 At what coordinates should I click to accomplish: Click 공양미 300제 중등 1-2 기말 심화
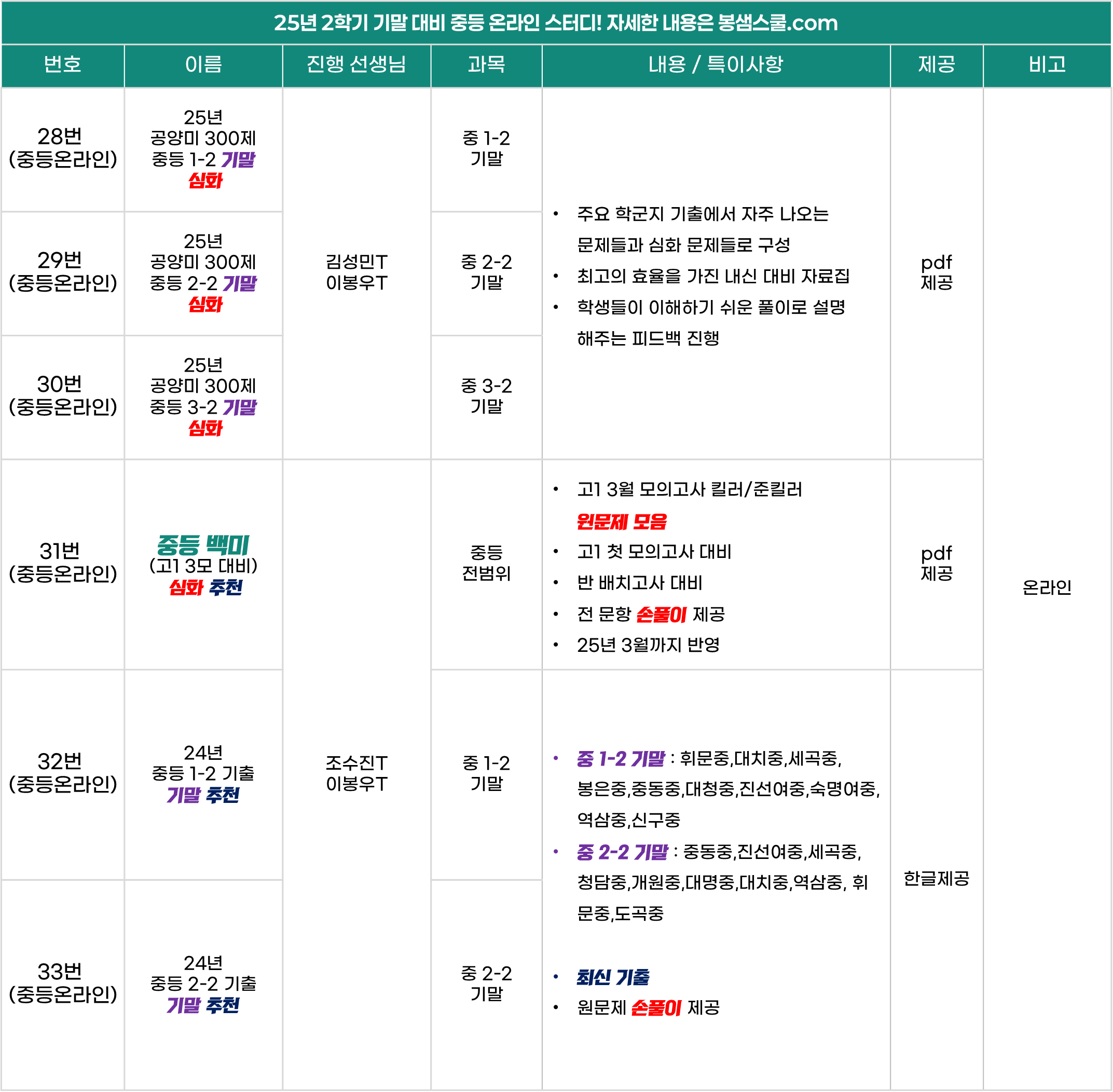click(x=203, y=149)
